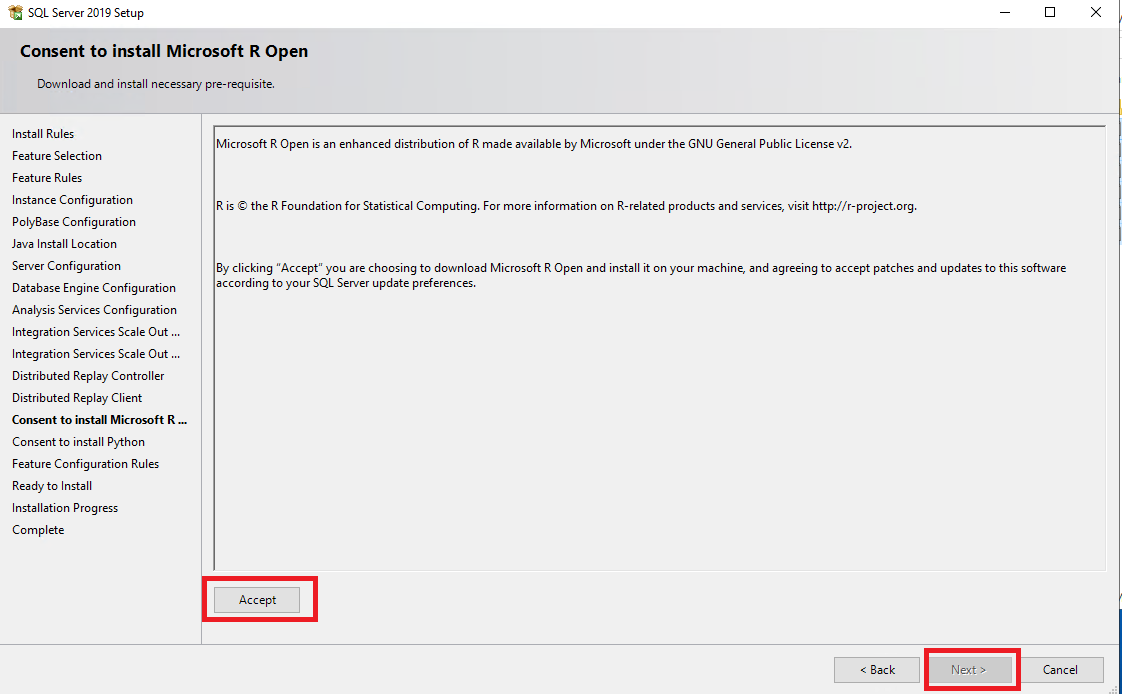
Task: Click the license text box about Microsoft R Open
Action: (660, 348)
